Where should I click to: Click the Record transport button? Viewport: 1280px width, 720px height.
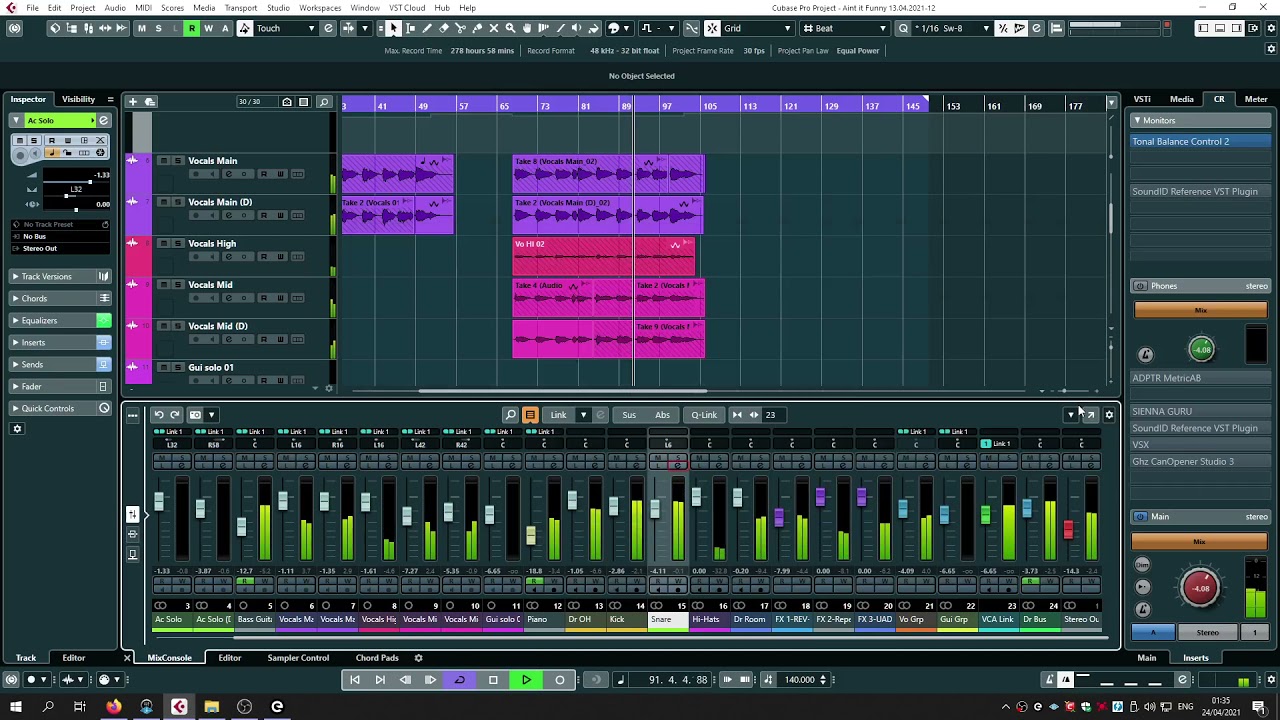[x=559, y=680]
